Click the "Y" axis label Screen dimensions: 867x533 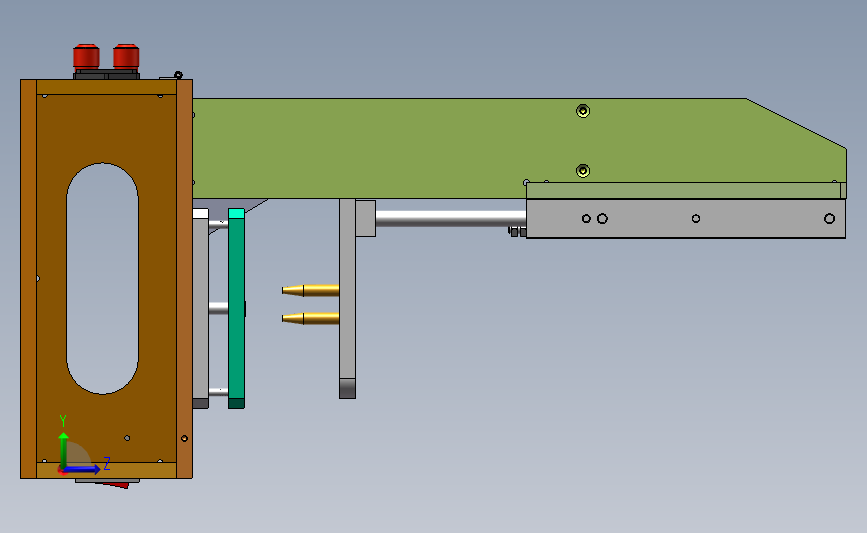(63, 422)
